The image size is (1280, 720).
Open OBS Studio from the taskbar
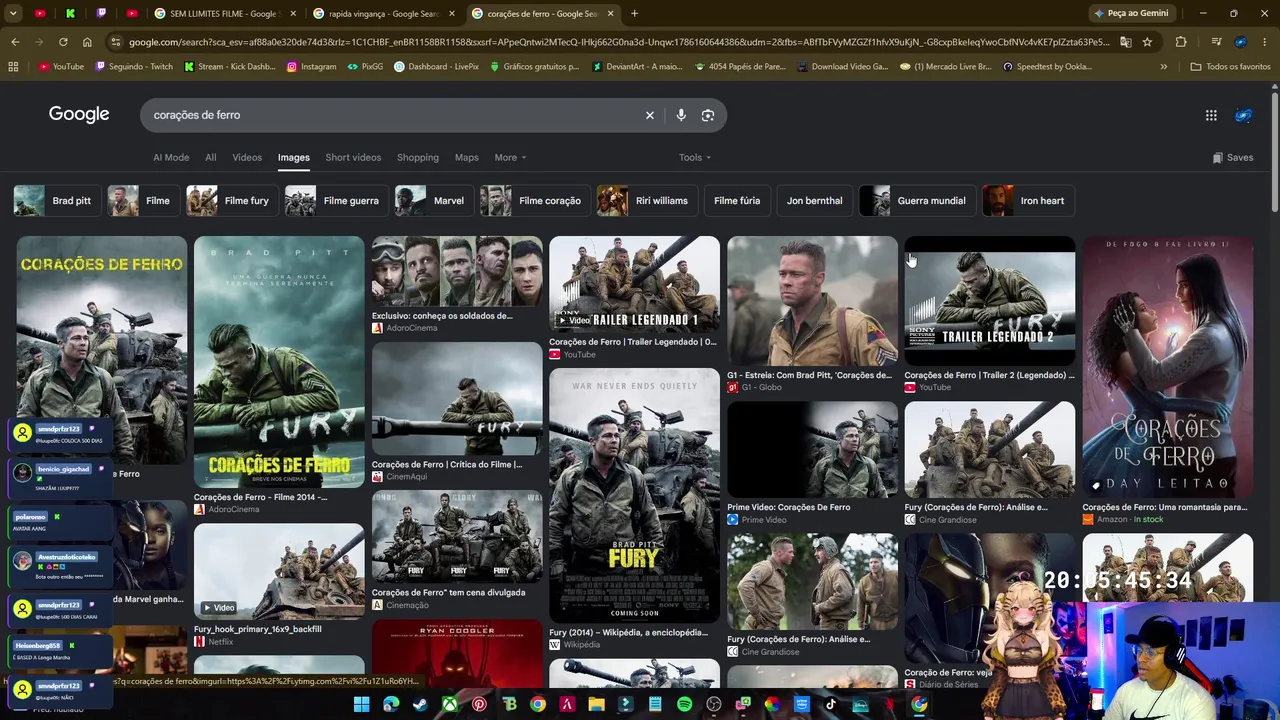coord(714,704)
